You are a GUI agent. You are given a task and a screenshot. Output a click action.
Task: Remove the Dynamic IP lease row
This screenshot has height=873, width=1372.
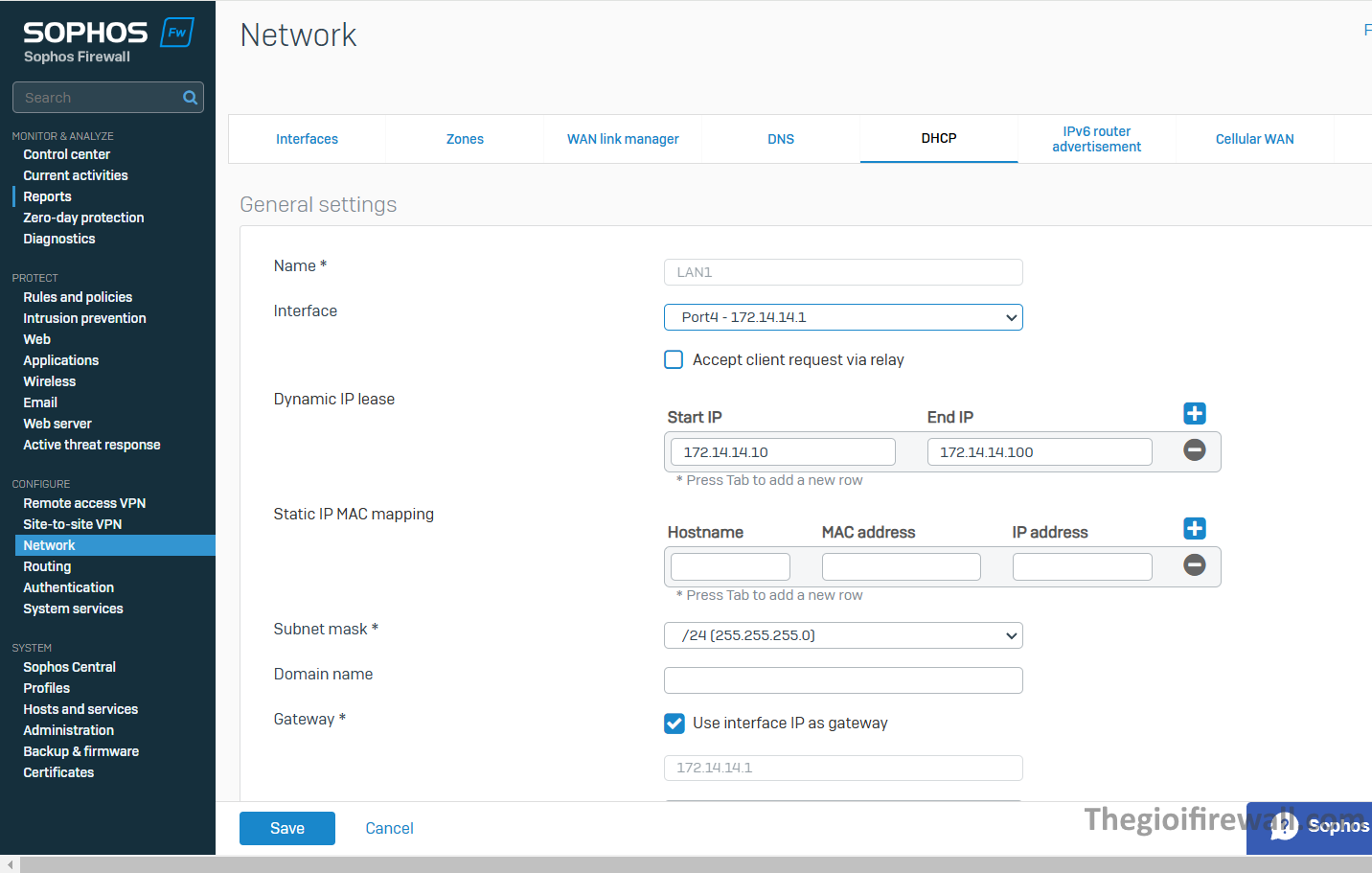pyautogui.click(x=1195, y=449)
